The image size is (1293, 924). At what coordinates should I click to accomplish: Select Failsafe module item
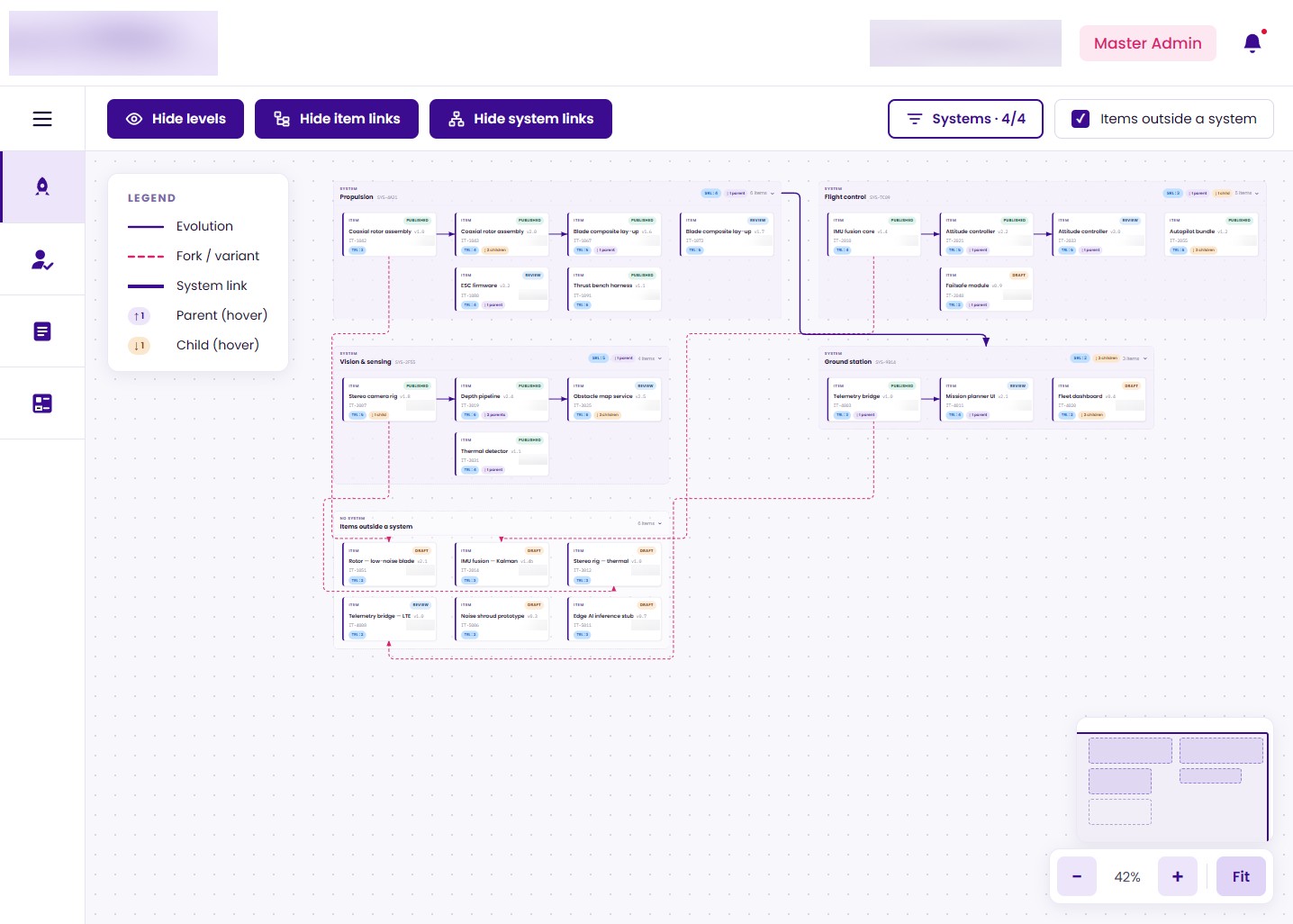986,289
